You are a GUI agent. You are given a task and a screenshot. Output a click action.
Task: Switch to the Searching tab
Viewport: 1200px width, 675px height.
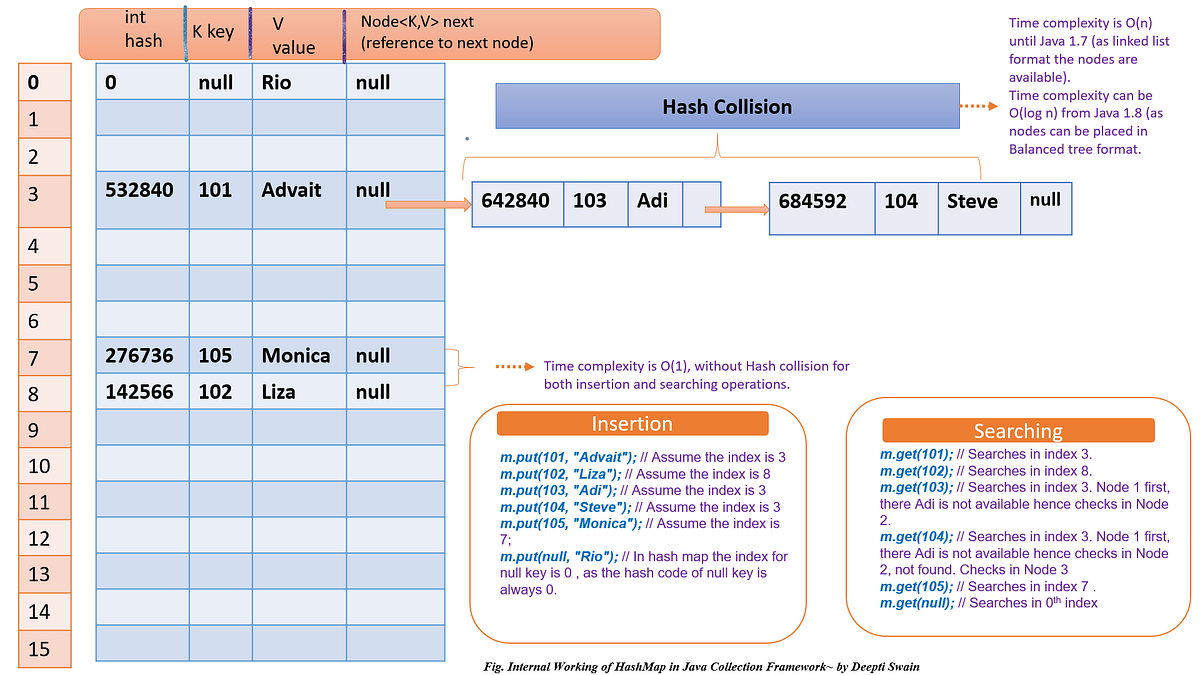[1019, 431]
